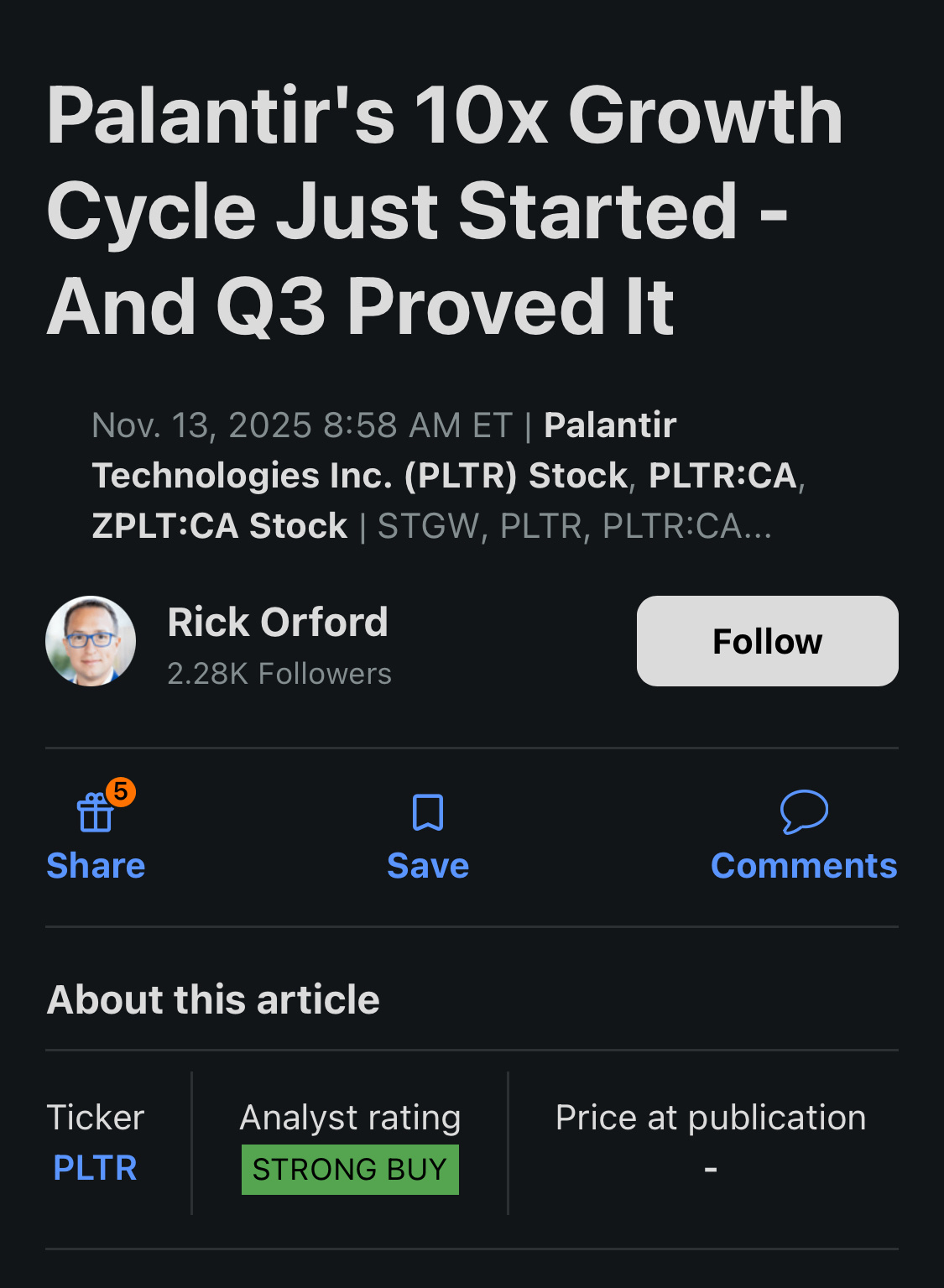Click the Share text label
Screen dimensions: 944x1288
point(96,866)
